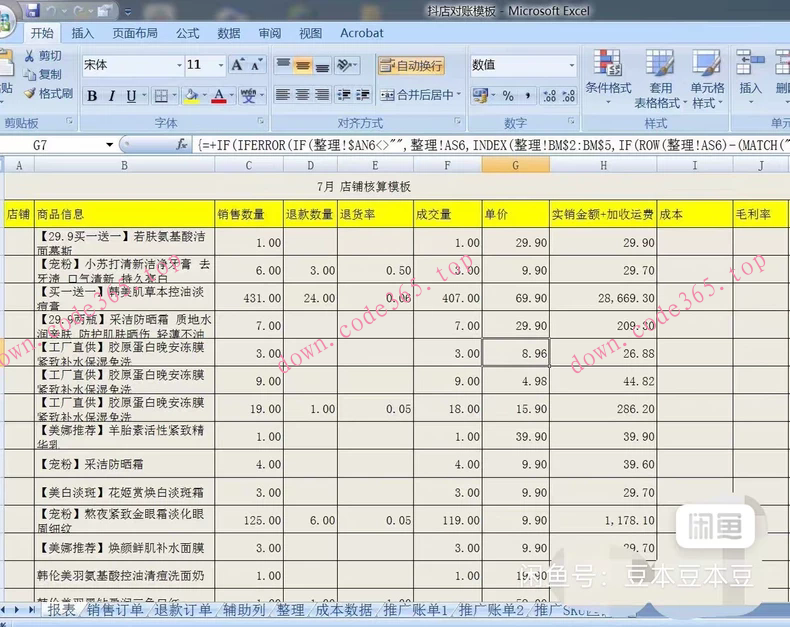Switch to the 插入 ribbon tab
790x627 pixels.
[82, 33]
